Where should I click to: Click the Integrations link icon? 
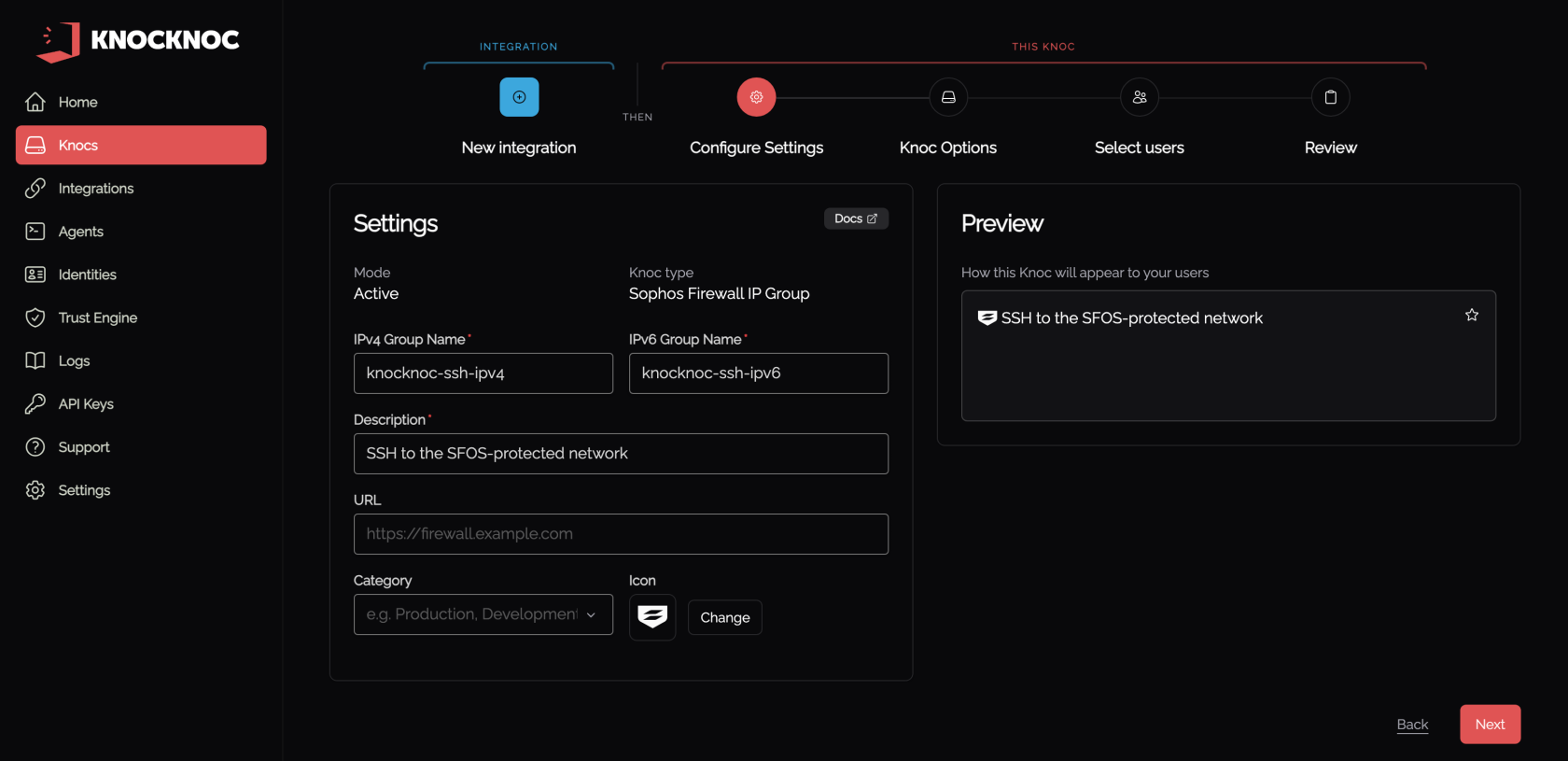pyautogui.click(x=35, y=188)
